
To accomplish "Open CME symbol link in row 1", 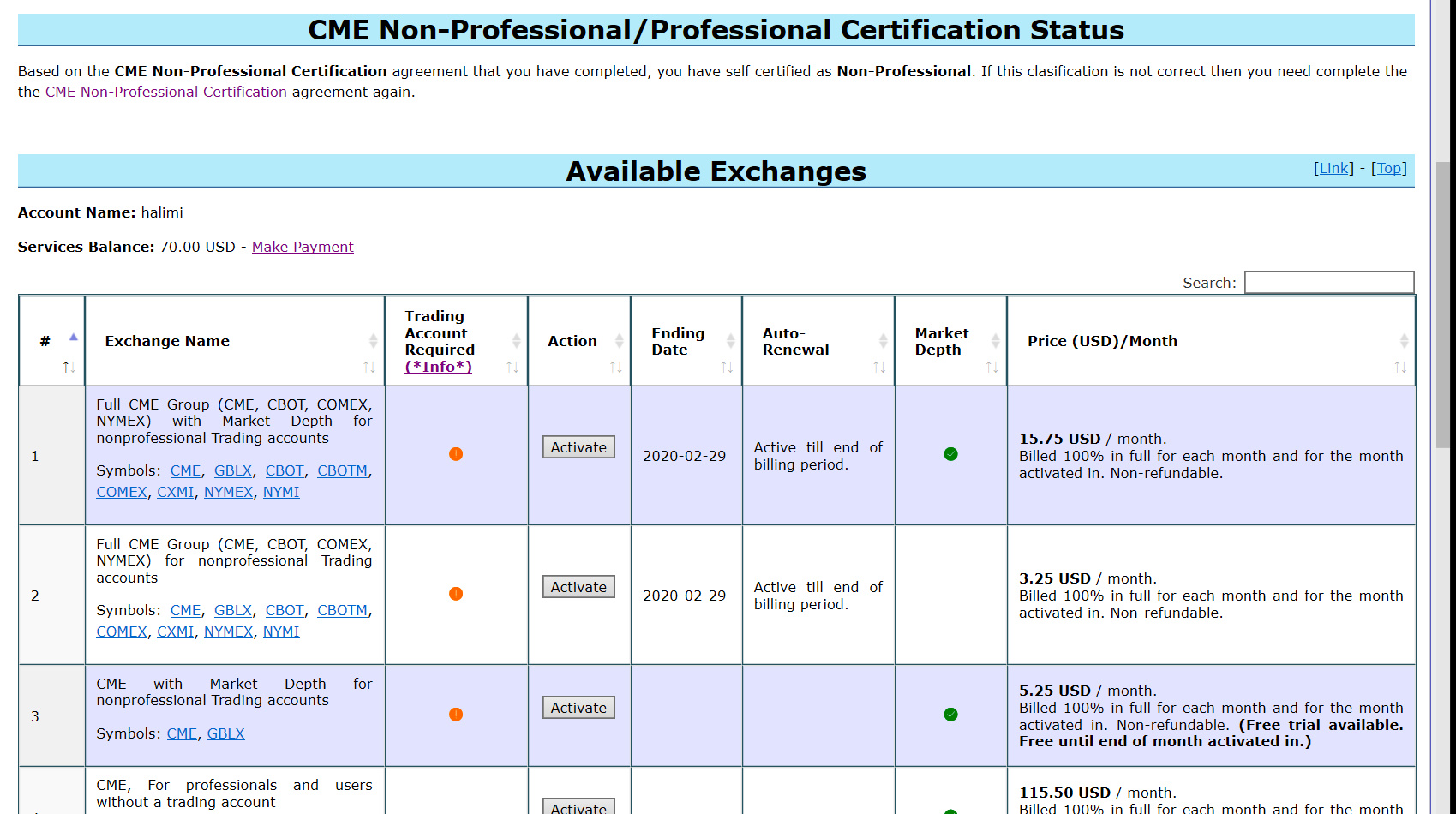I will click(185, 470).
